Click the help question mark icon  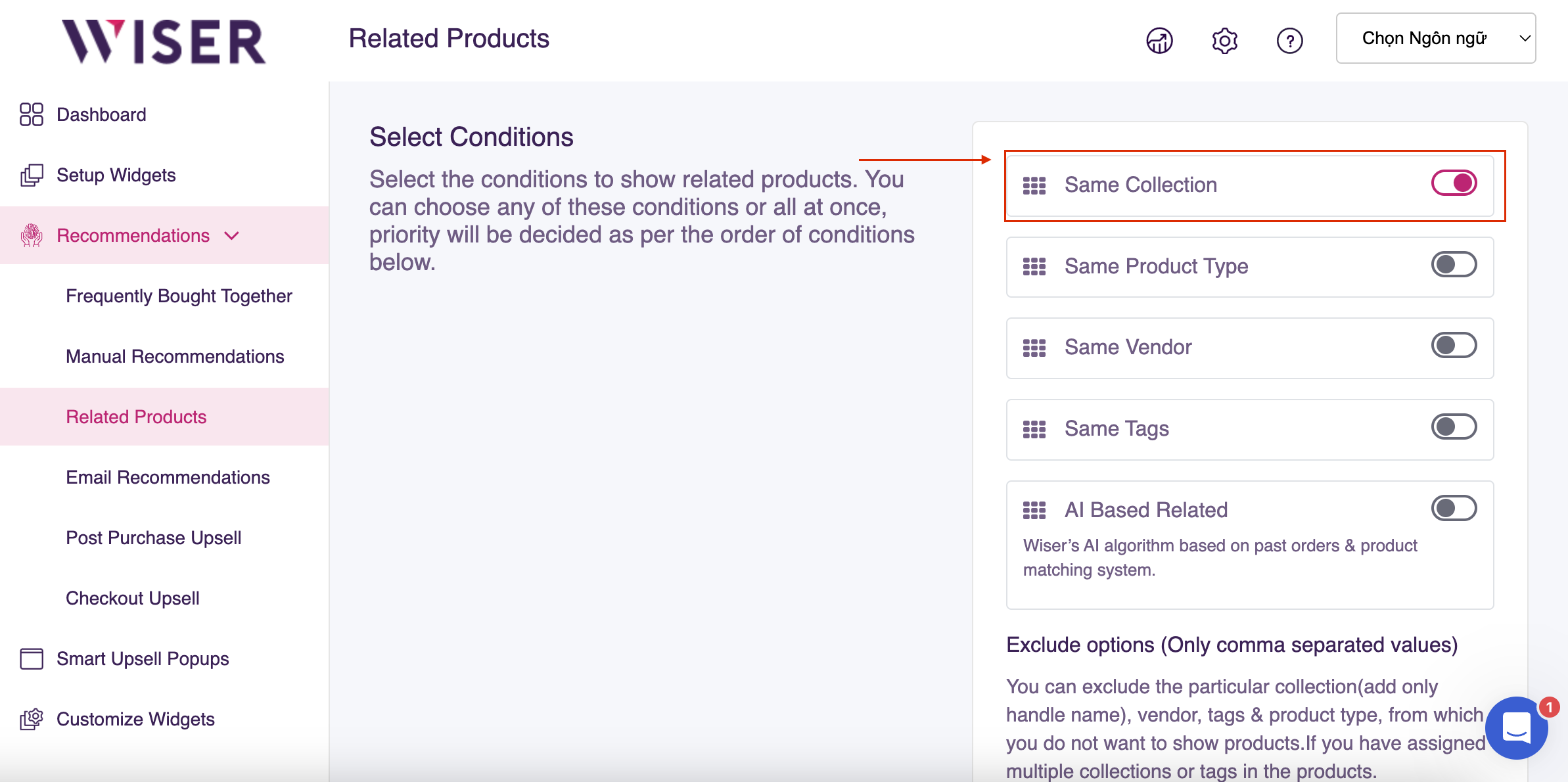click(x=1289, y=41)
